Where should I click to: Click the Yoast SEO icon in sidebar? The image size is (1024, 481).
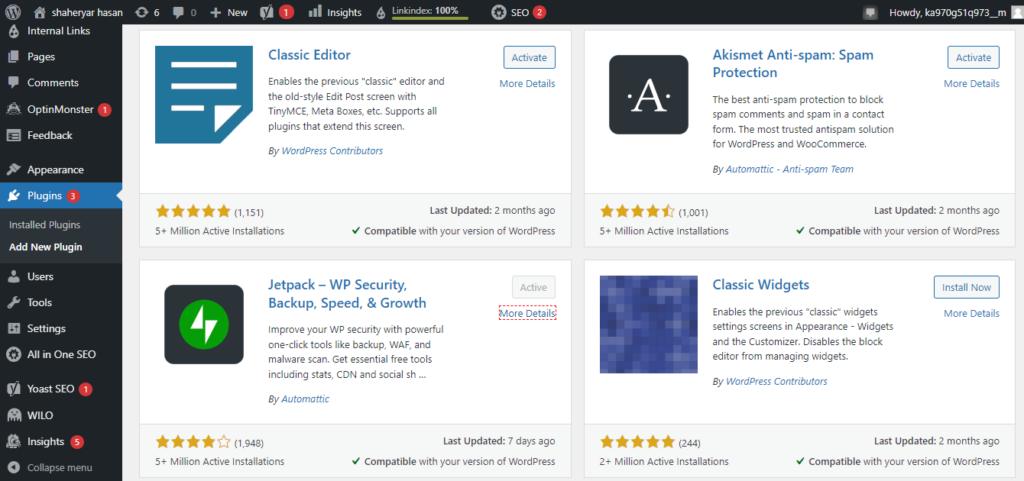[13, 389]
